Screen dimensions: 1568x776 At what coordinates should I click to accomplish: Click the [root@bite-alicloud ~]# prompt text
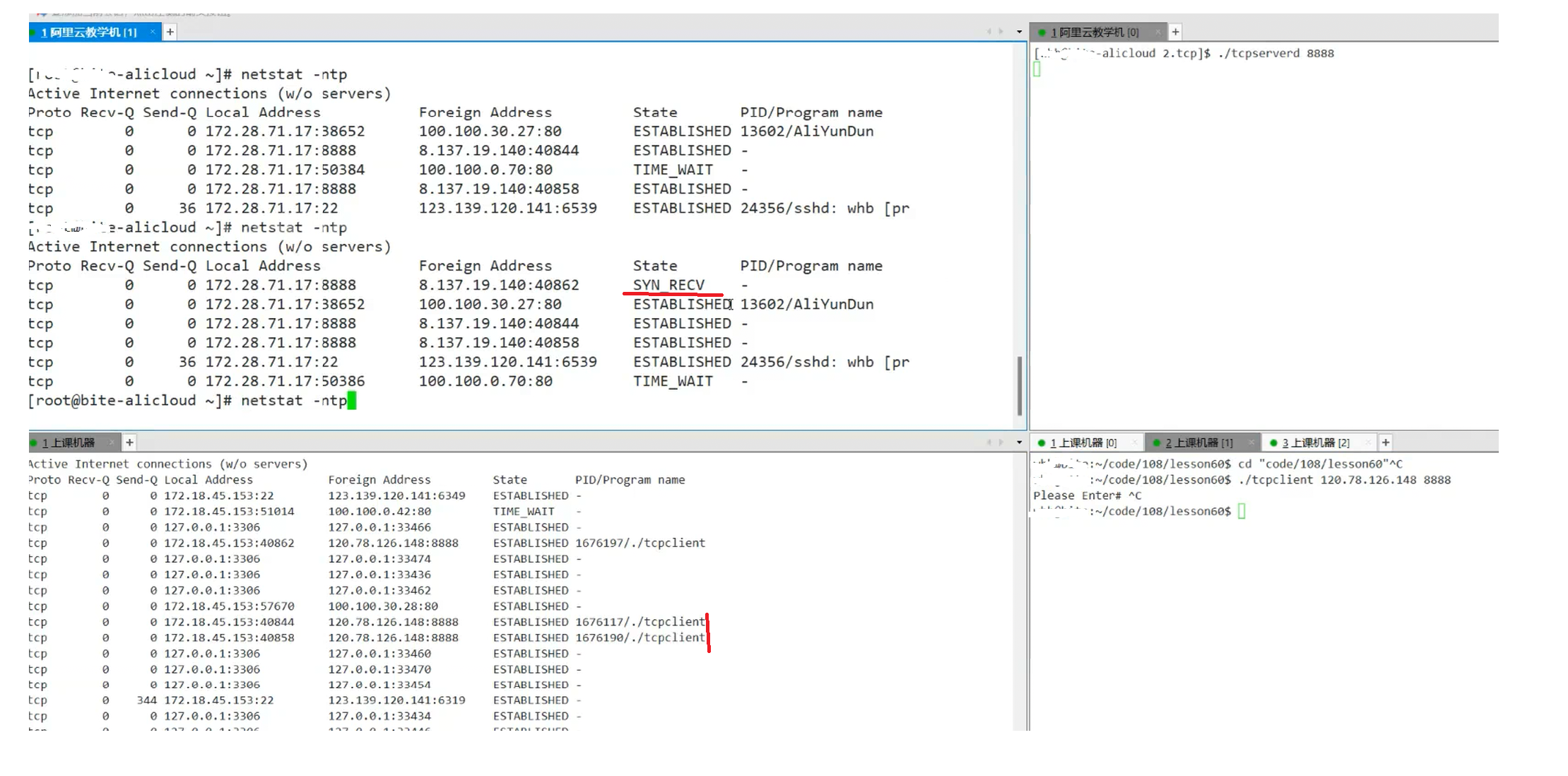point(130,401)
